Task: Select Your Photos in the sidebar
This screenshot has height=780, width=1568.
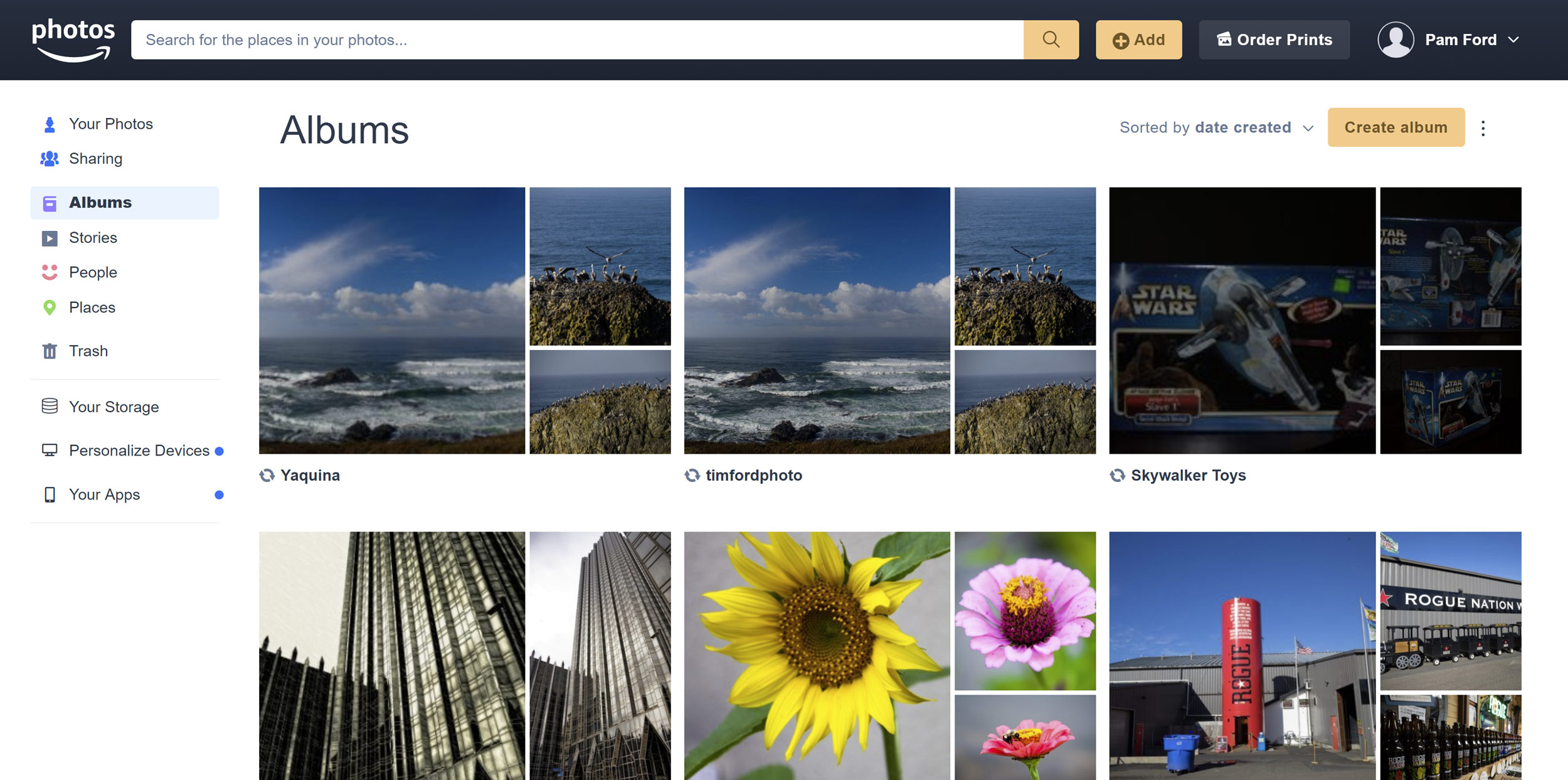Action: point(110,124)
